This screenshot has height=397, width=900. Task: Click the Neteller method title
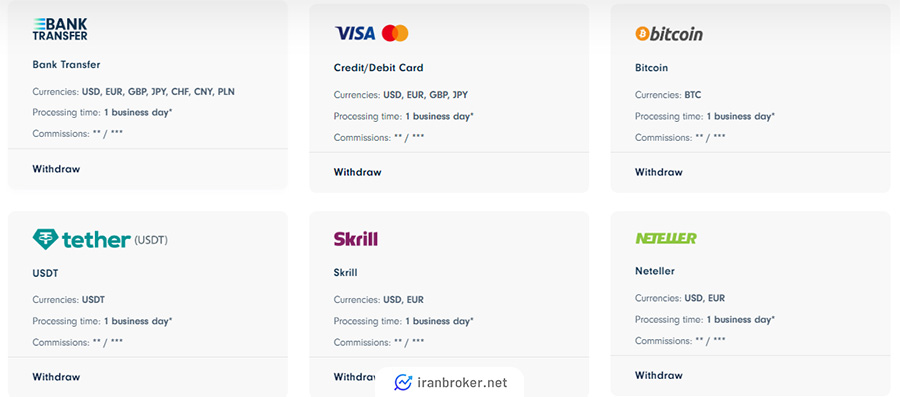[655, 271]
